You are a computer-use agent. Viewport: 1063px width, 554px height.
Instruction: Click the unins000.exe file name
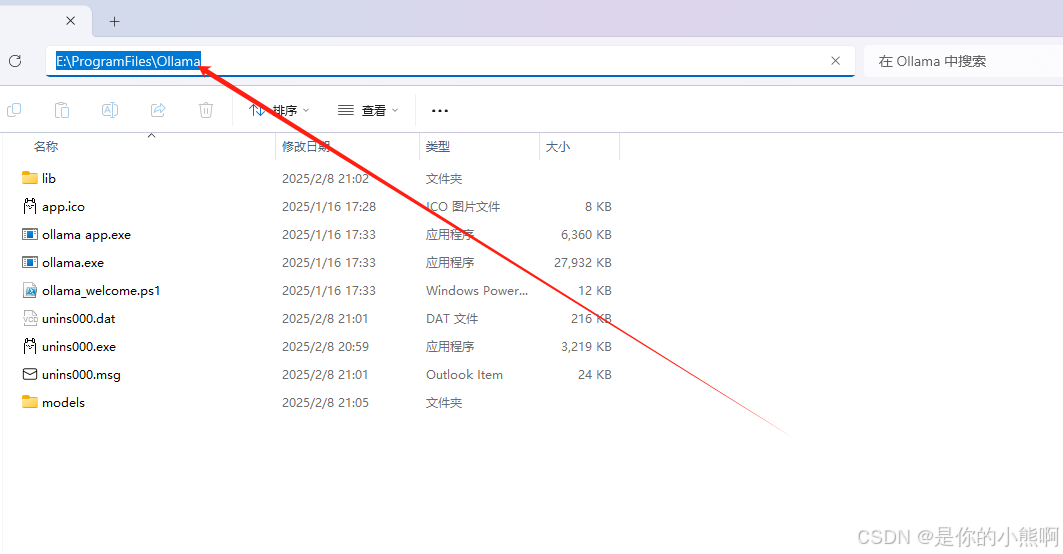79,347
